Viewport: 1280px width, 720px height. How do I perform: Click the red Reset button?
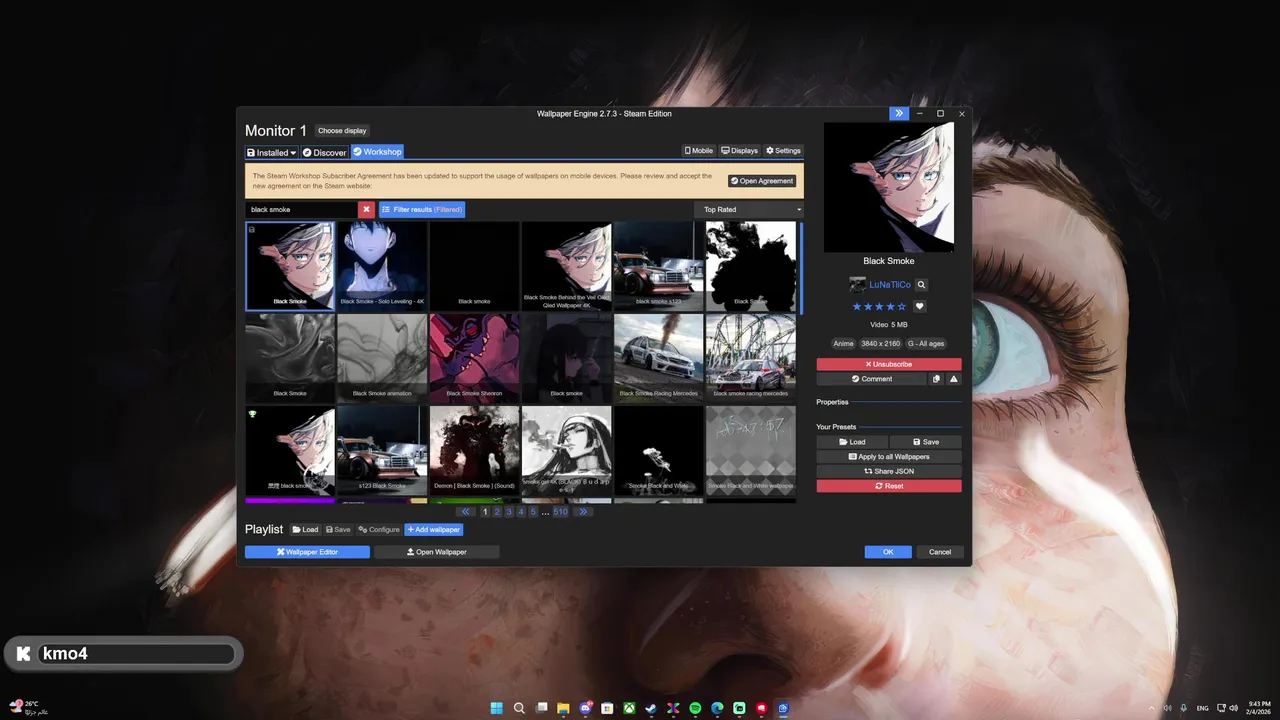click(x=889, y=486)
